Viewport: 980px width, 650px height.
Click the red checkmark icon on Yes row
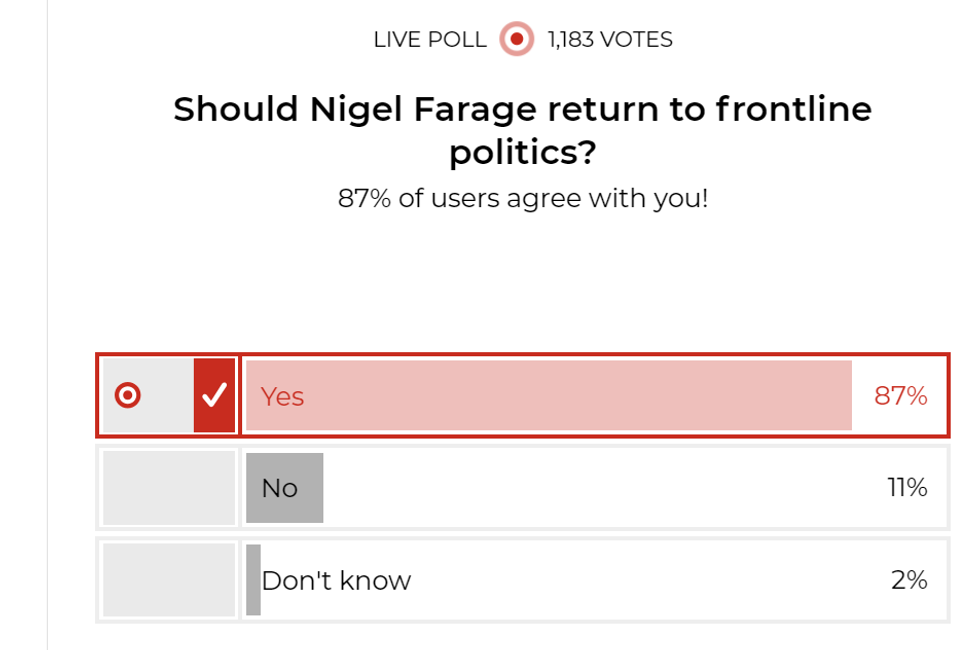click(212, 396)
